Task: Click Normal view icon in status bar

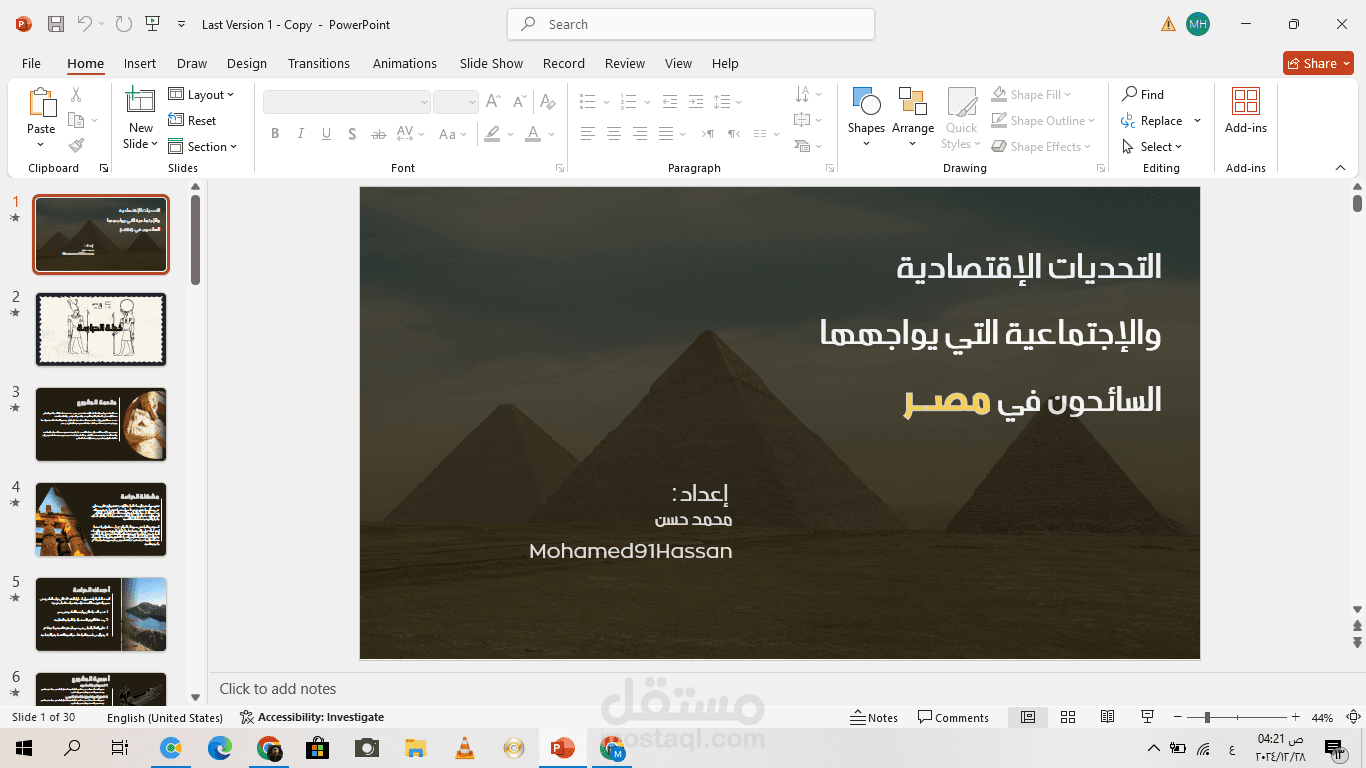Action: (x=1028, y=717)
